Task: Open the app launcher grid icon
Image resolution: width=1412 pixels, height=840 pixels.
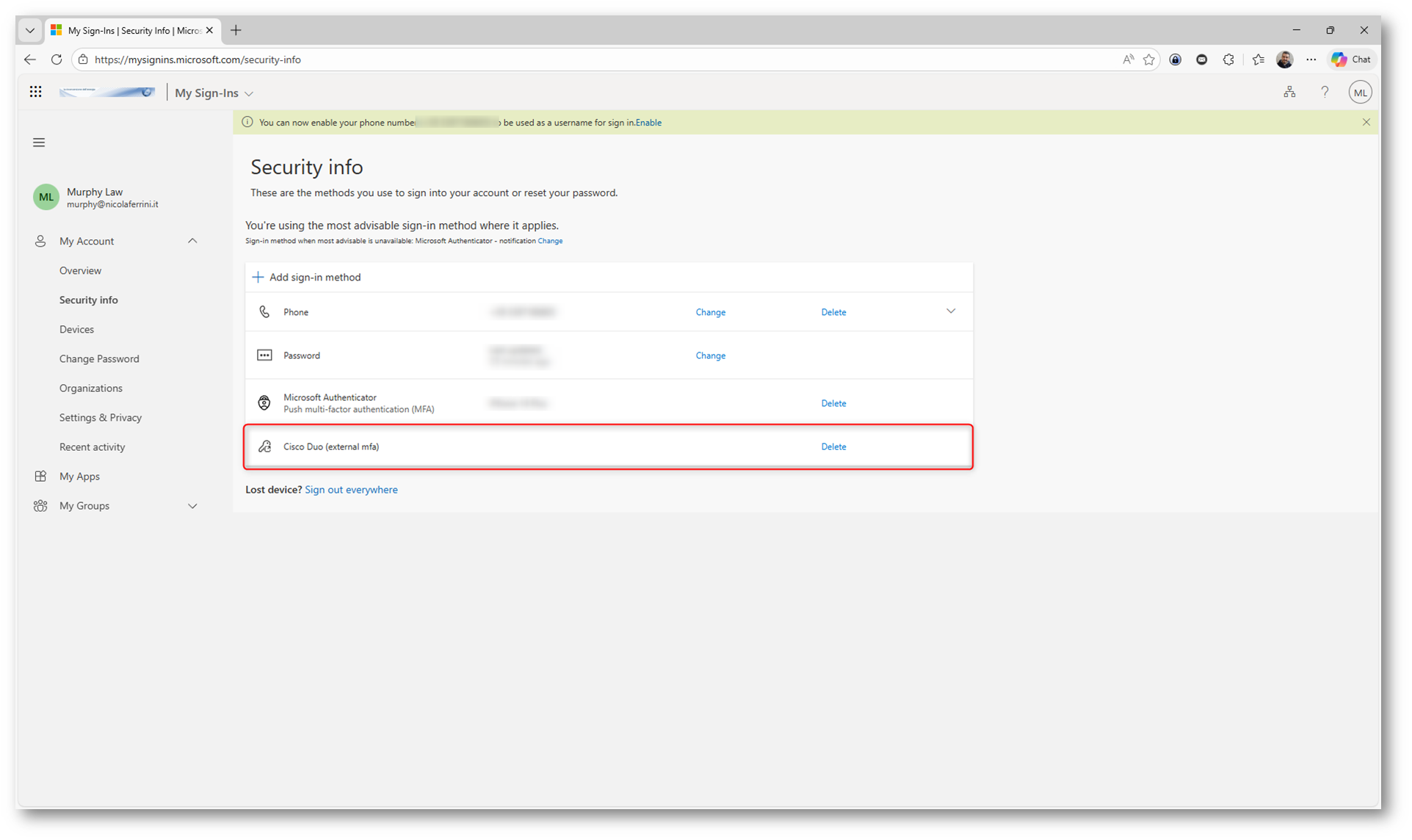Action: click(x=35, y=92)
